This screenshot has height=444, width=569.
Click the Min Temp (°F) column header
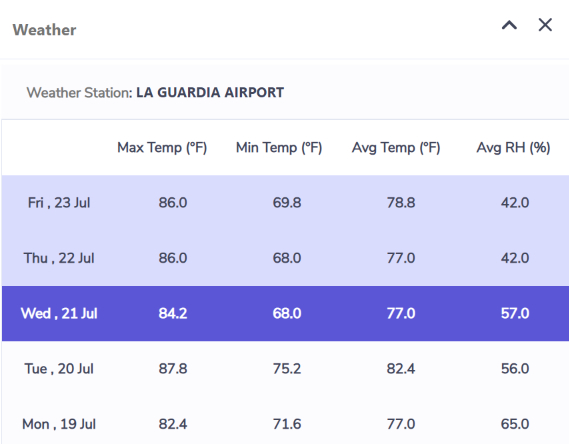click(279, 148)
